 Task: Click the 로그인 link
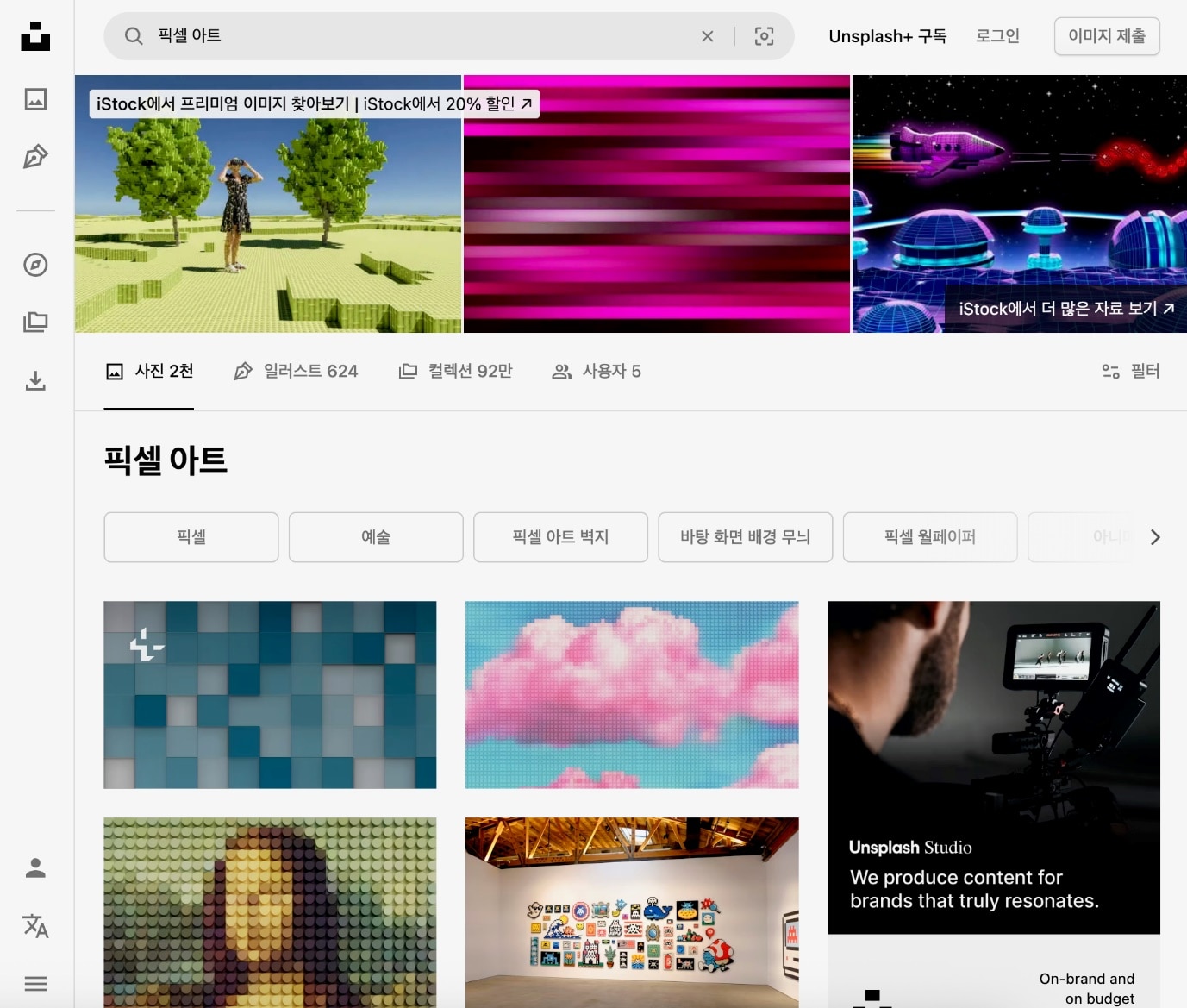pos(996,35)
